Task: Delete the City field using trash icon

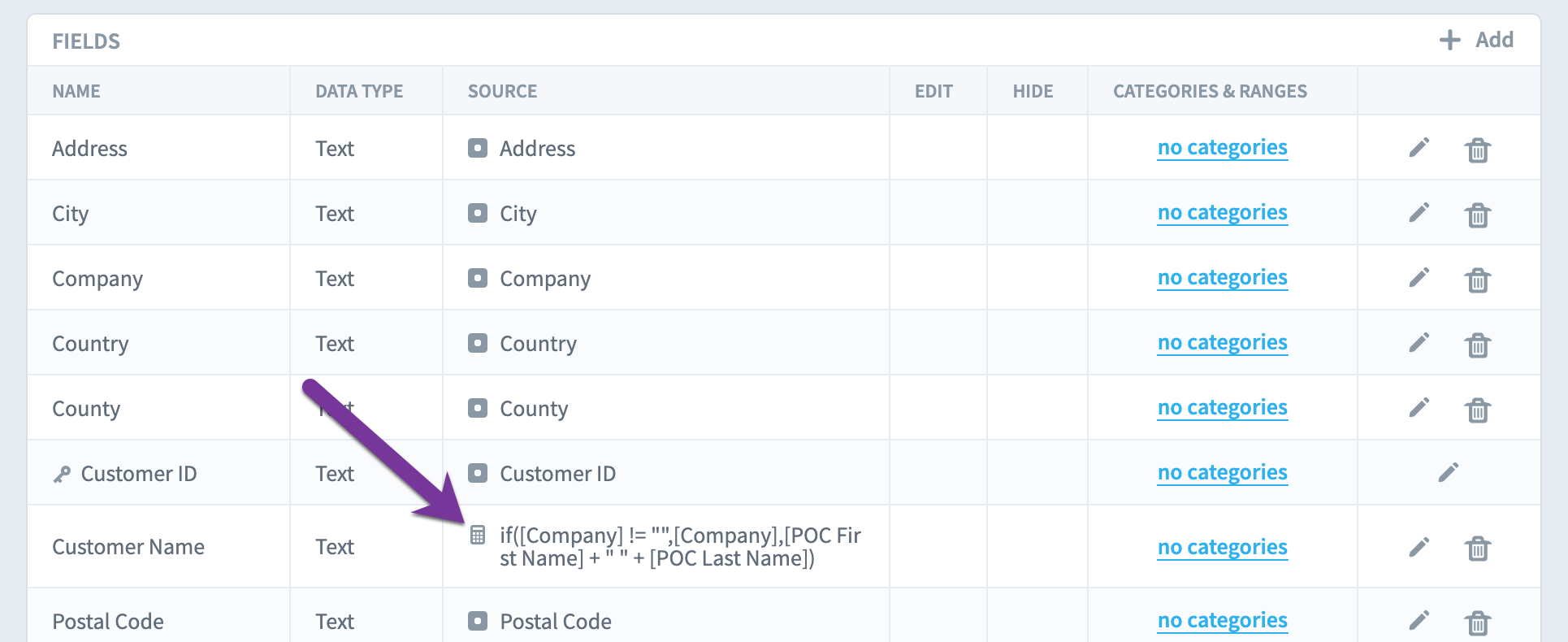Action: (1478, 215)
